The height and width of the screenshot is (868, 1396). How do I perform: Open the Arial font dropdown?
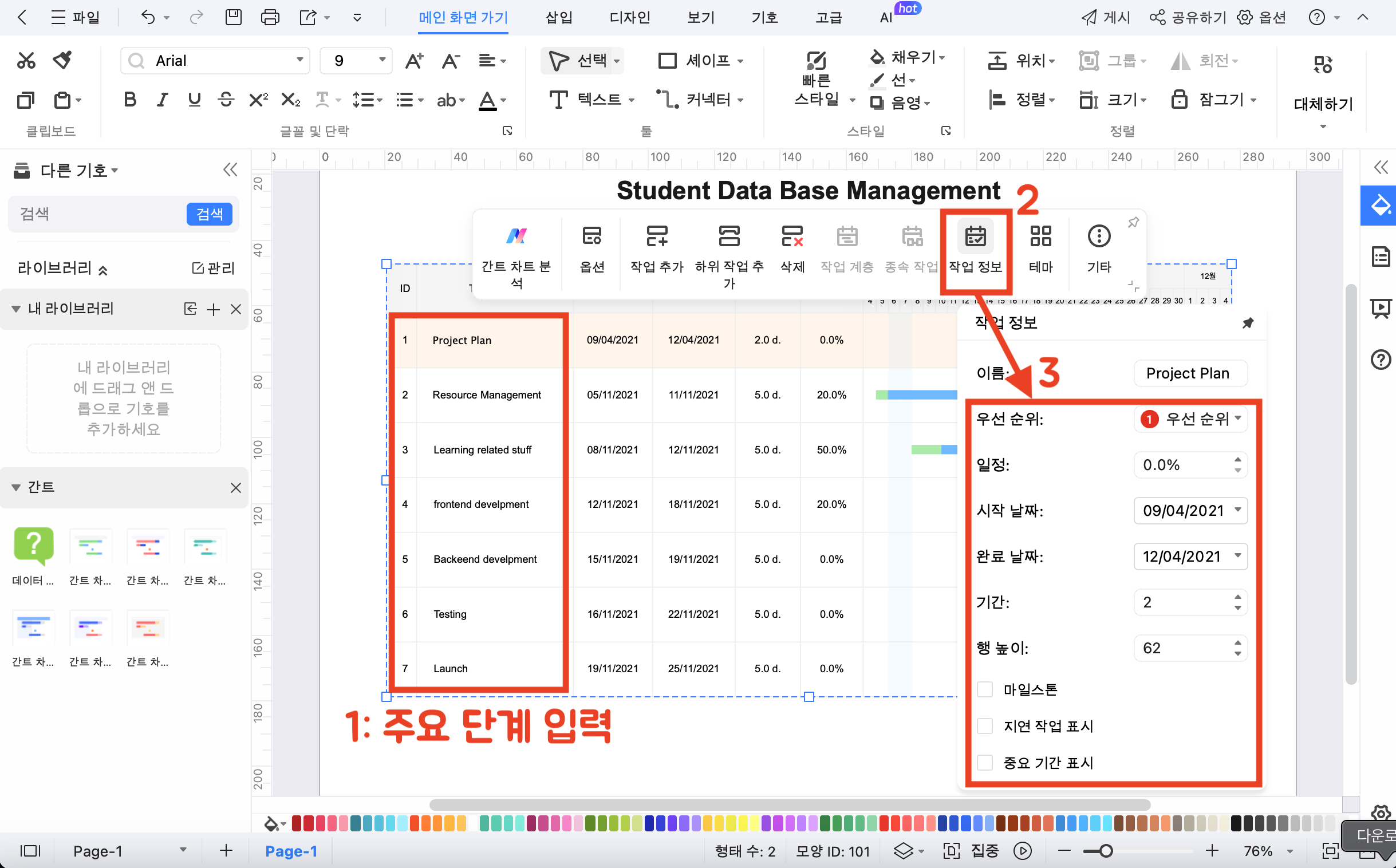[299, 60]
